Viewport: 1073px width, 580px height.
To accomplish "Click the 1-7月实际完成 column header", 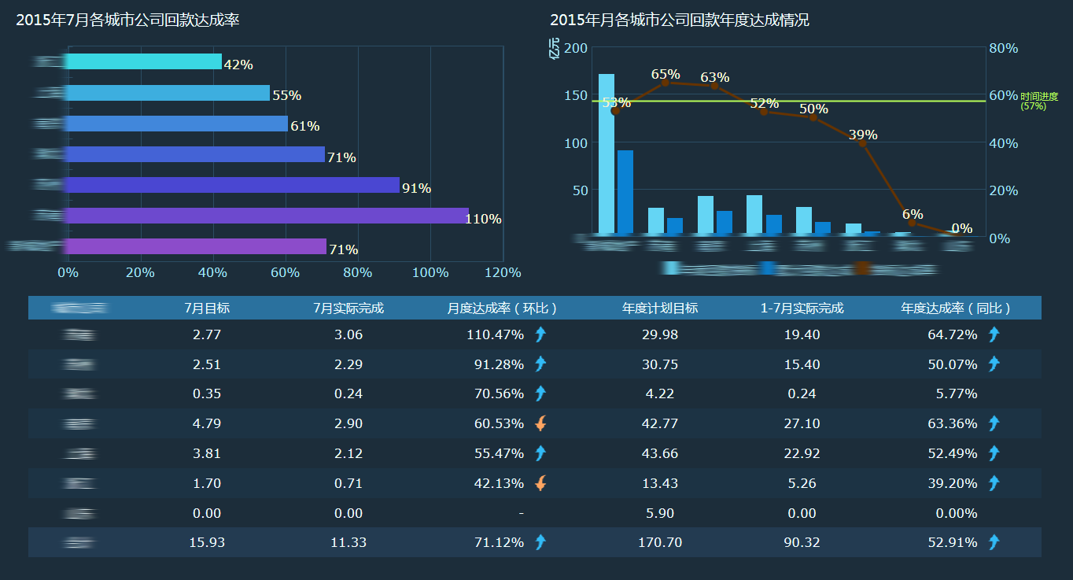I will 801,308.
